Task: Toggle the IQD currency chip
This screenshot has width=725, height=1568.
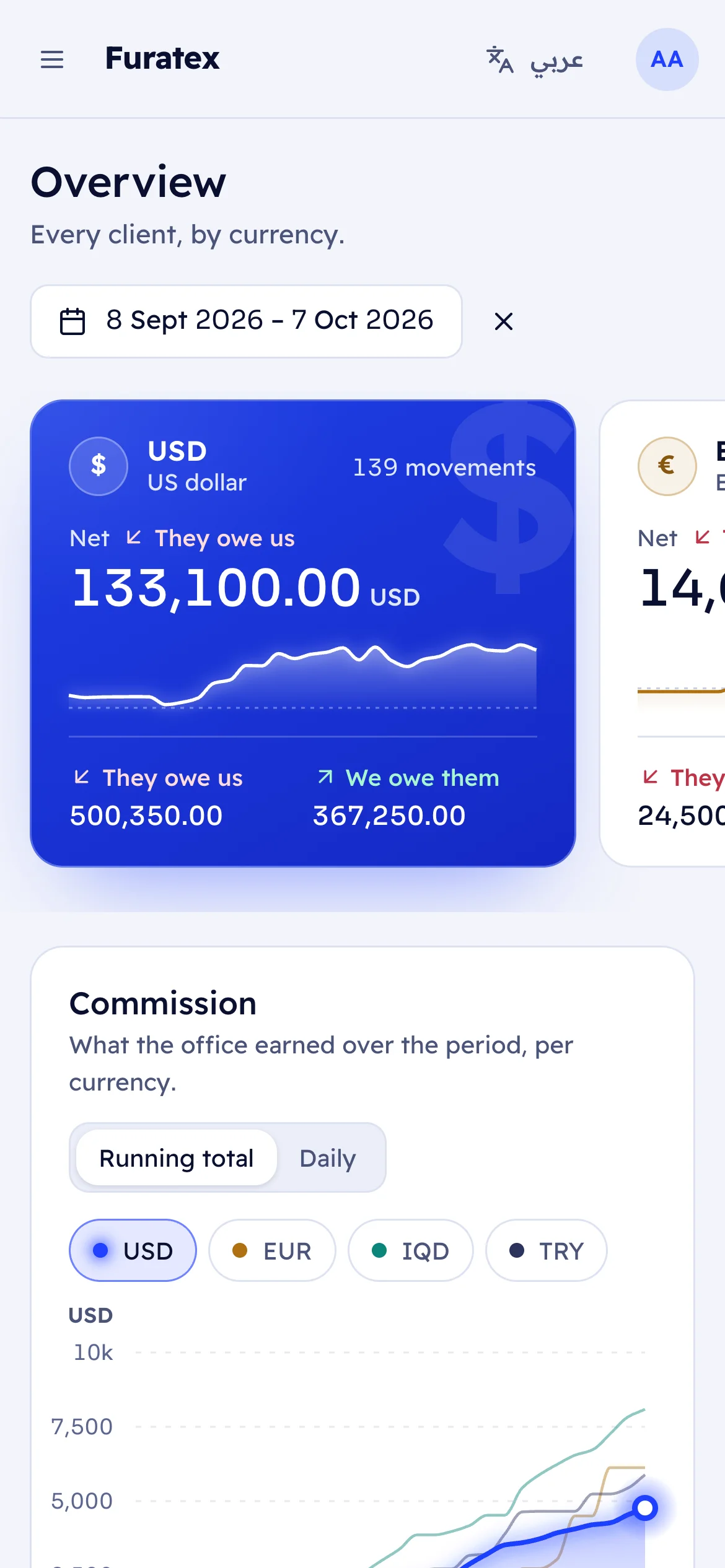Action: coord(410,1250)
